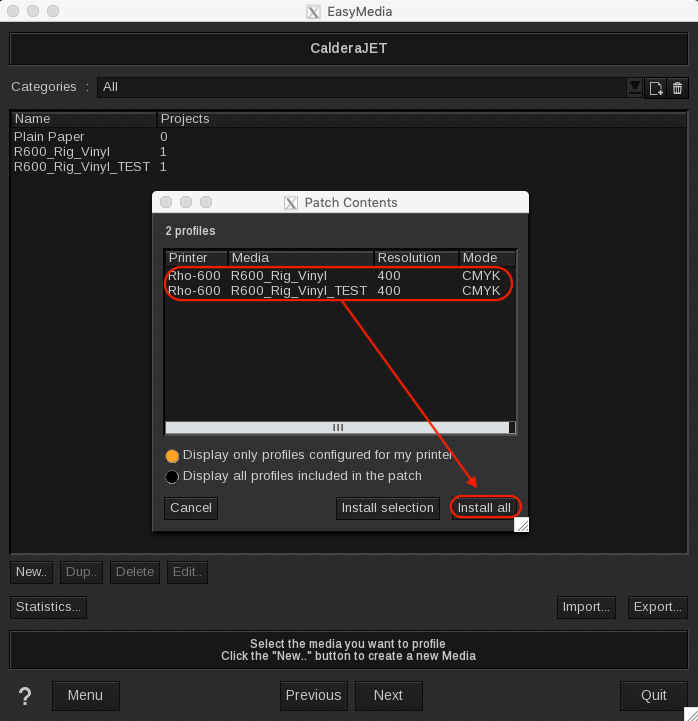Click the Delete media button
Screen dimensions: 698x721
click(135, 572)
